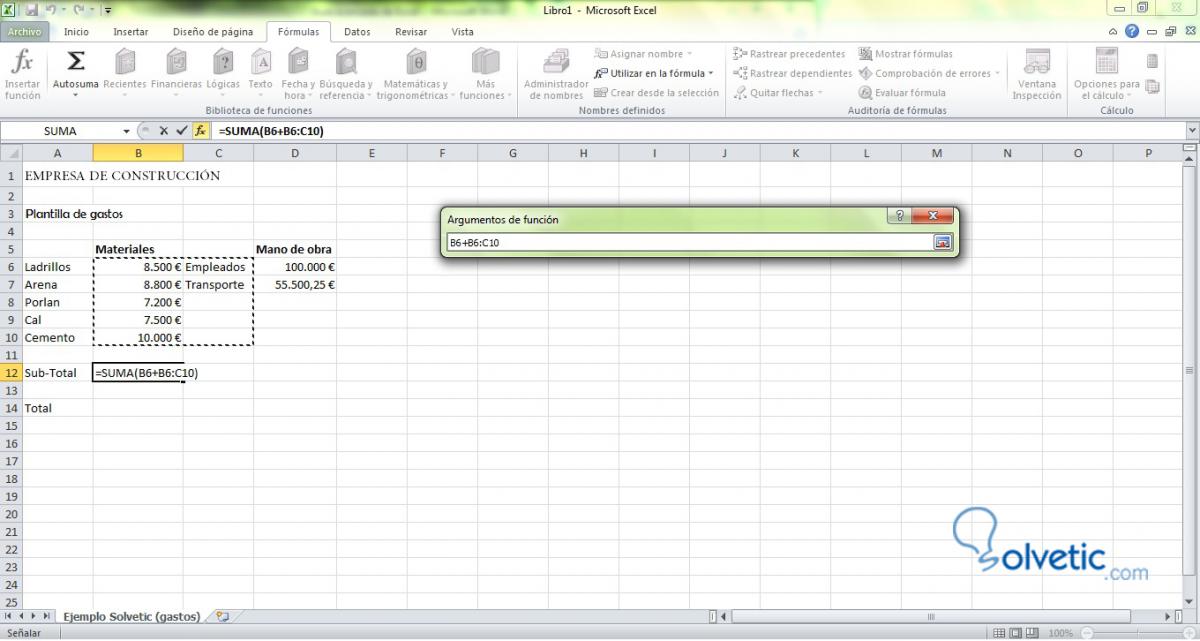Open the Recientes functions book icon
This screenshot has width=1200, height=641.
[125, 62]
